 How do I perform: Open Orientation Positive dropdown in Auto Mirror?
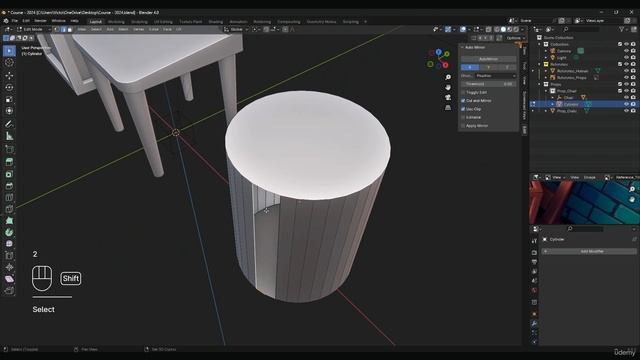tap(496, 76)
